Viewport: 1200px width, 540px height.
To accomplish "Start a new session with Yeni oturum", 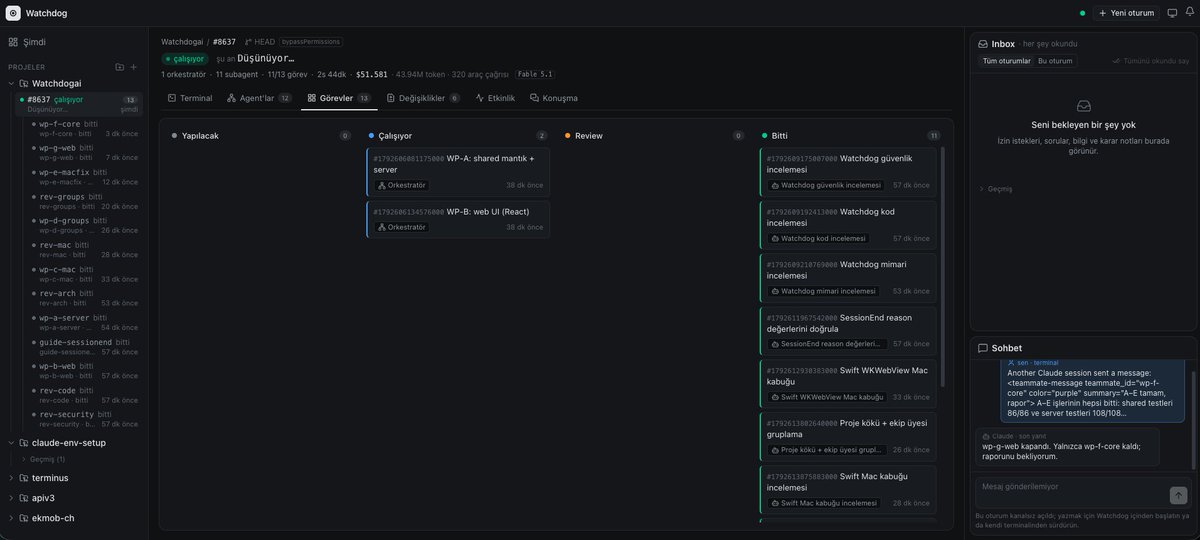I will (1126, 13).
